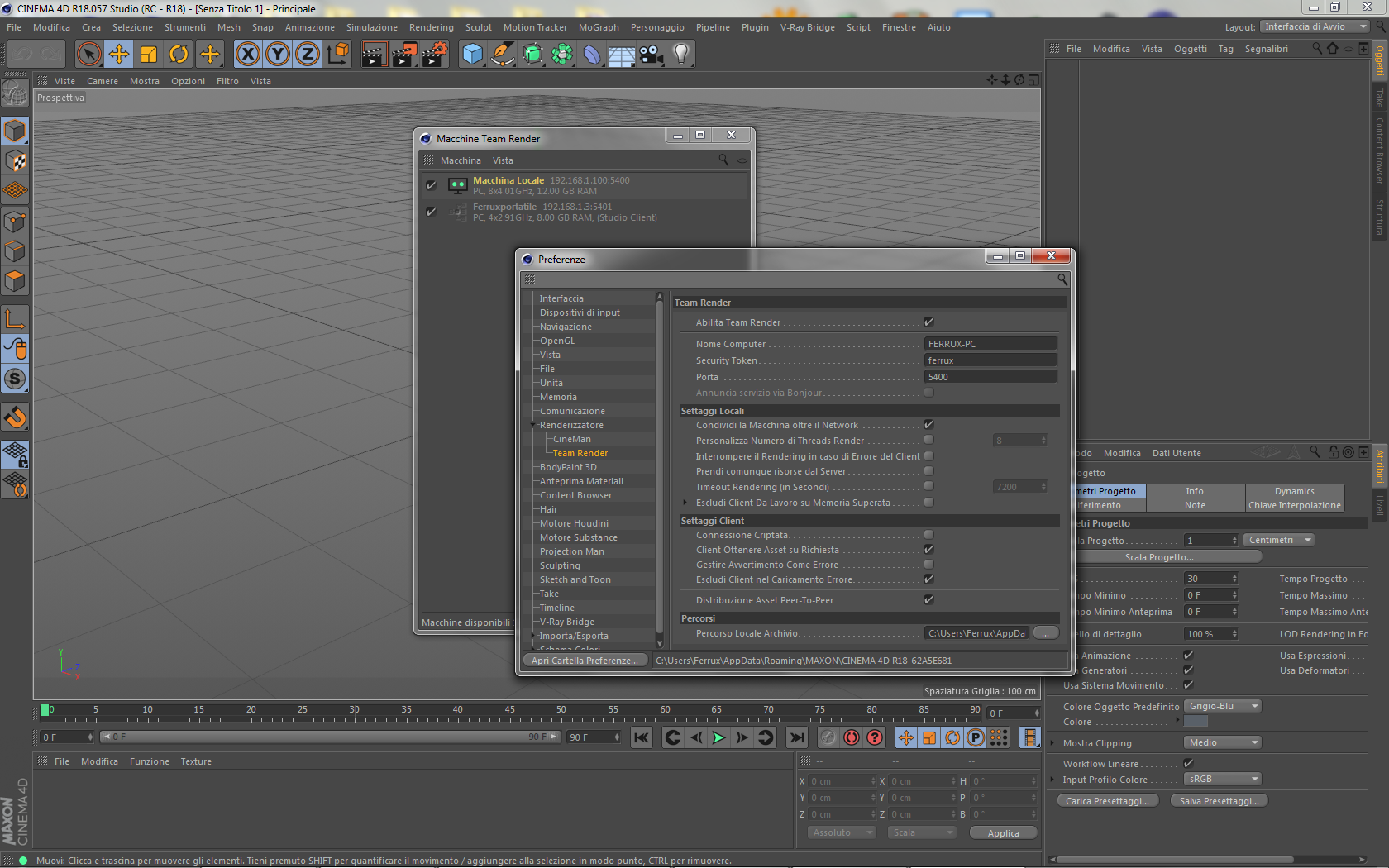Viewport: 1389px width, 868px height.
Task: Select the Move tool in top toolbar
Action: pyautogui.click(x=119, y=55)
